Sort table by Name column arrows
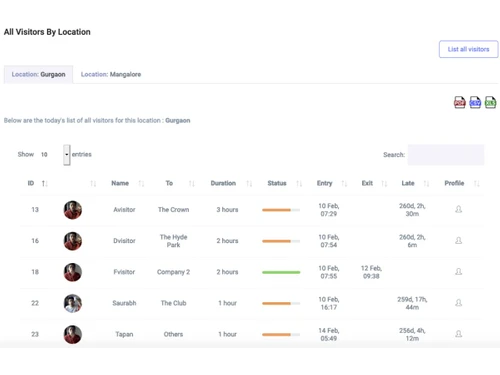The height and width of the screenshot is (375, 500). pyautogui.click(x=141, y=183)
